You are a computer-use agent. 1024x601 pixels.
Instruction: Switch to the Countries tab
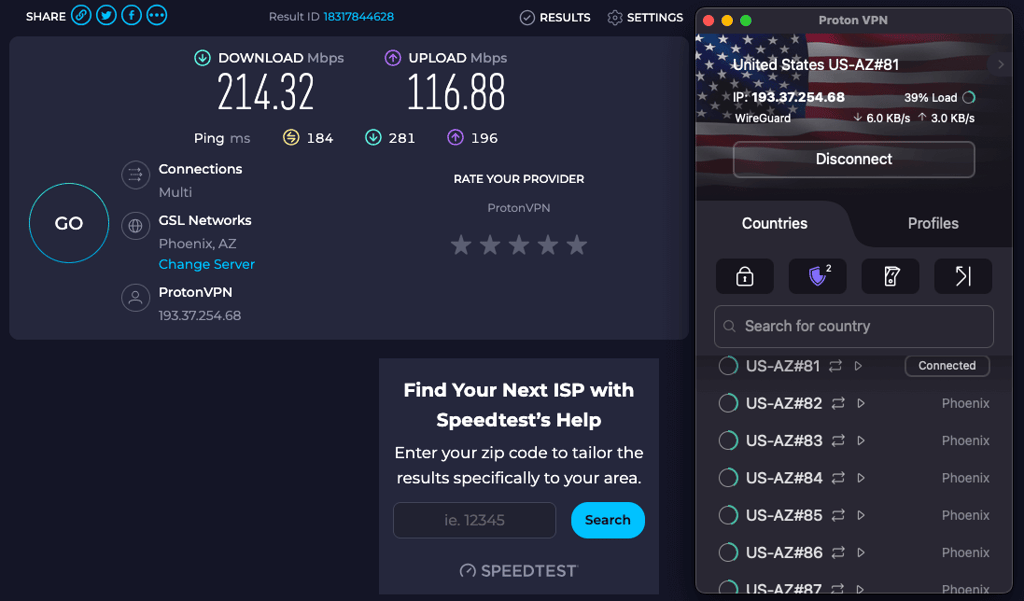775,223
